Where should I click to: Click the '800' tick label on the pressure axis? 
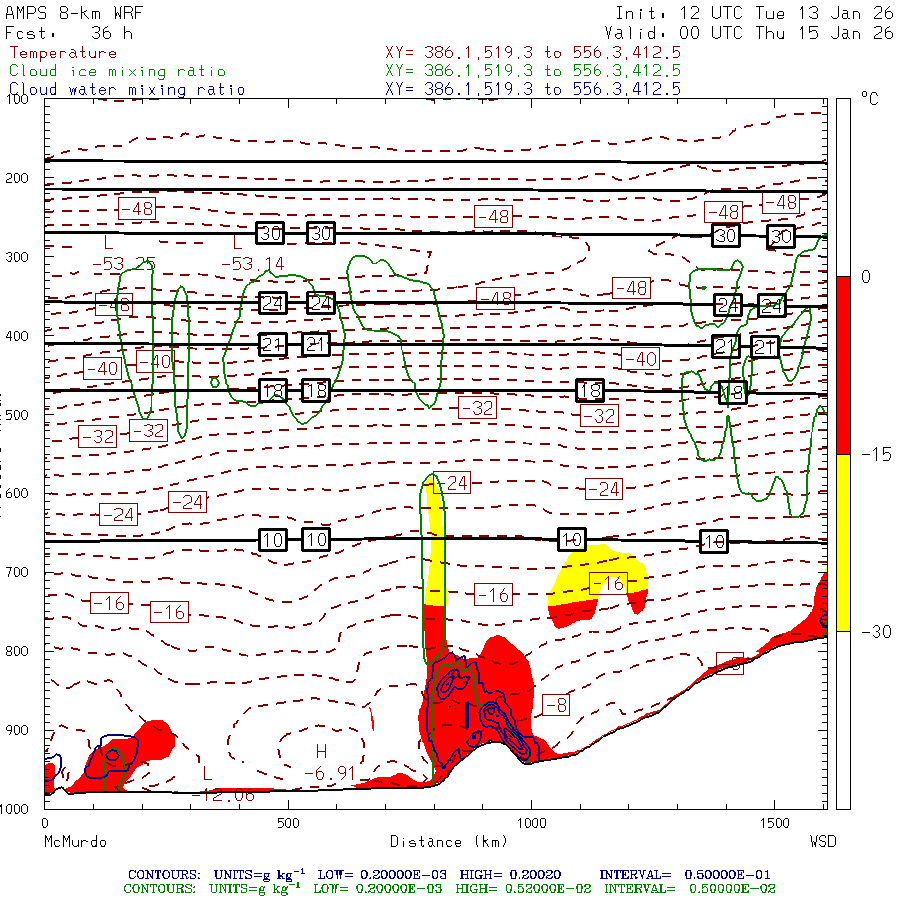pos(17,651)
